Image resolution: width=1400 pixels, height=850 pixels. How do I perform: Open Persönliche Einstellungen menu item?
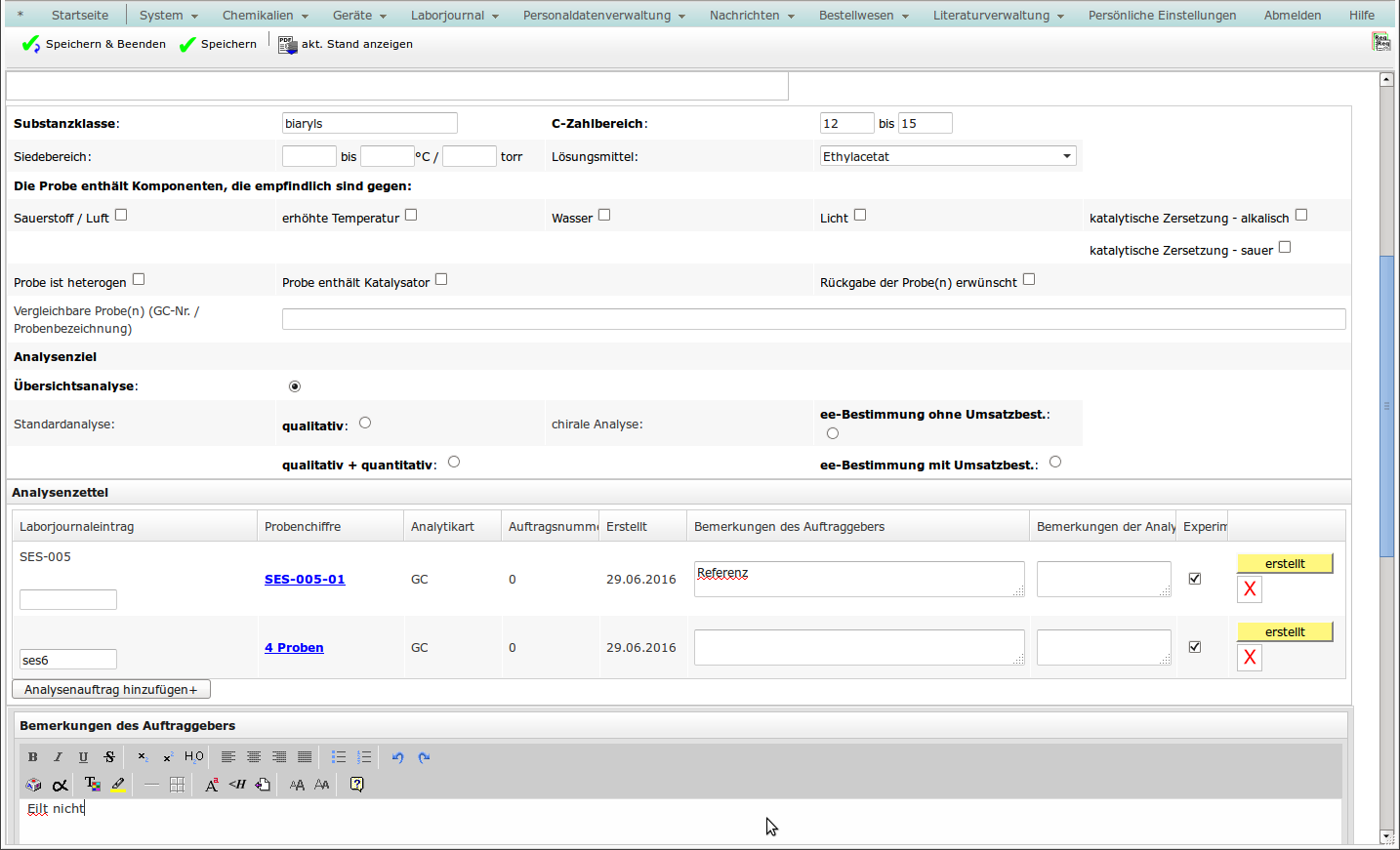click(x=1162, y=16)
